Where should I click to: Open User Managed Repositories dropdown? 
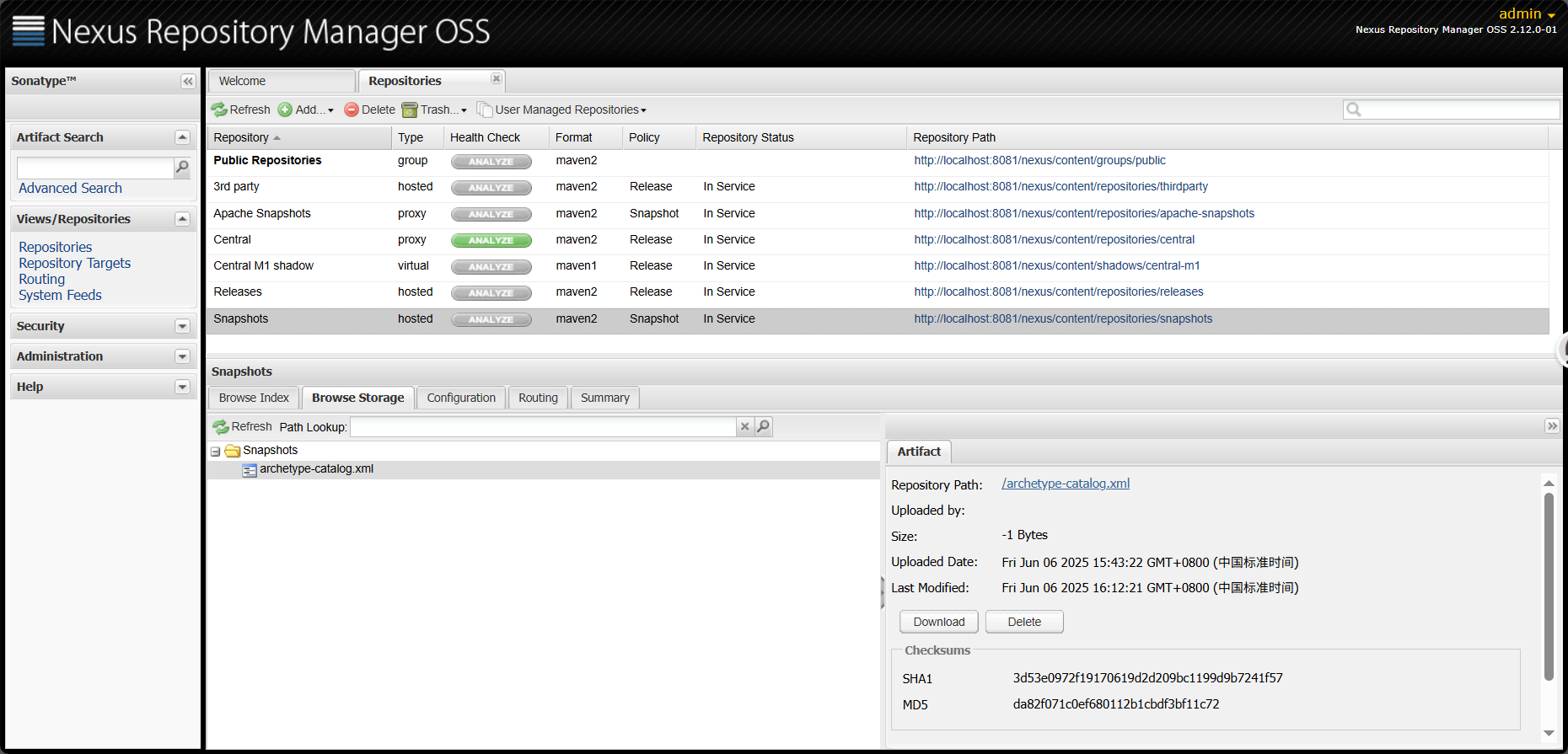561,110
